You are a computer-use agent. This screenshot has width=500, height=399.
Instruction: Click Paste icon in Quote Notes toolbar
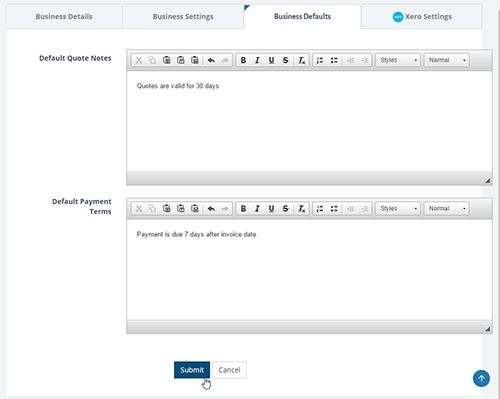[167, 60]
